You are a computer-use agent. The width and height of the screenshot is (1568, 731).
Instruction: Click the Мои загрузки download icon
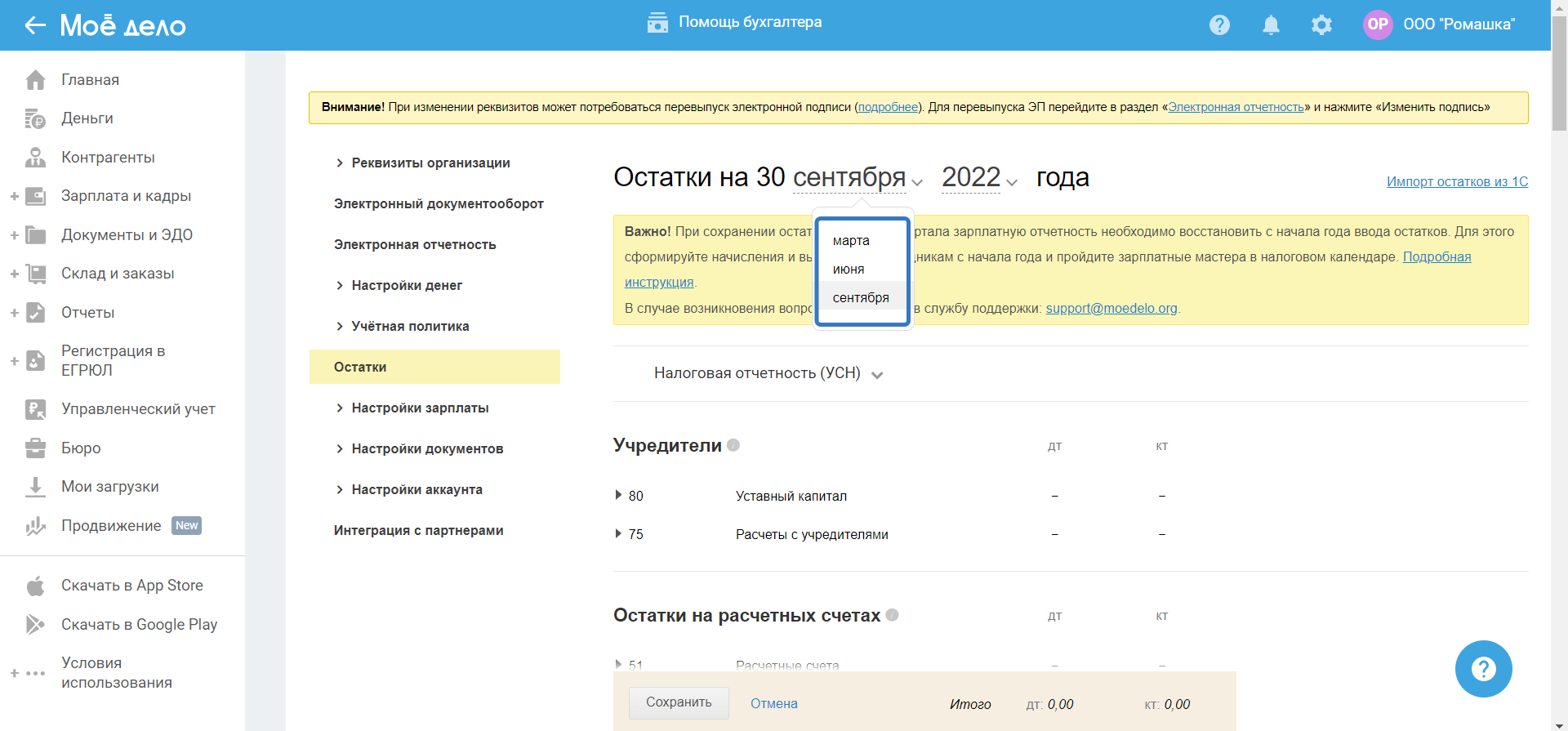(35, 487)
